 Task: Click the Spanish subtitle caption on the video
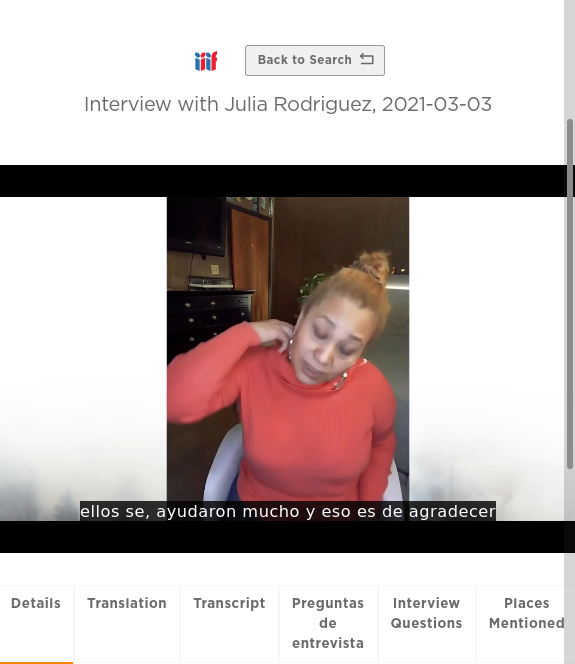click(x=288, y=511)
